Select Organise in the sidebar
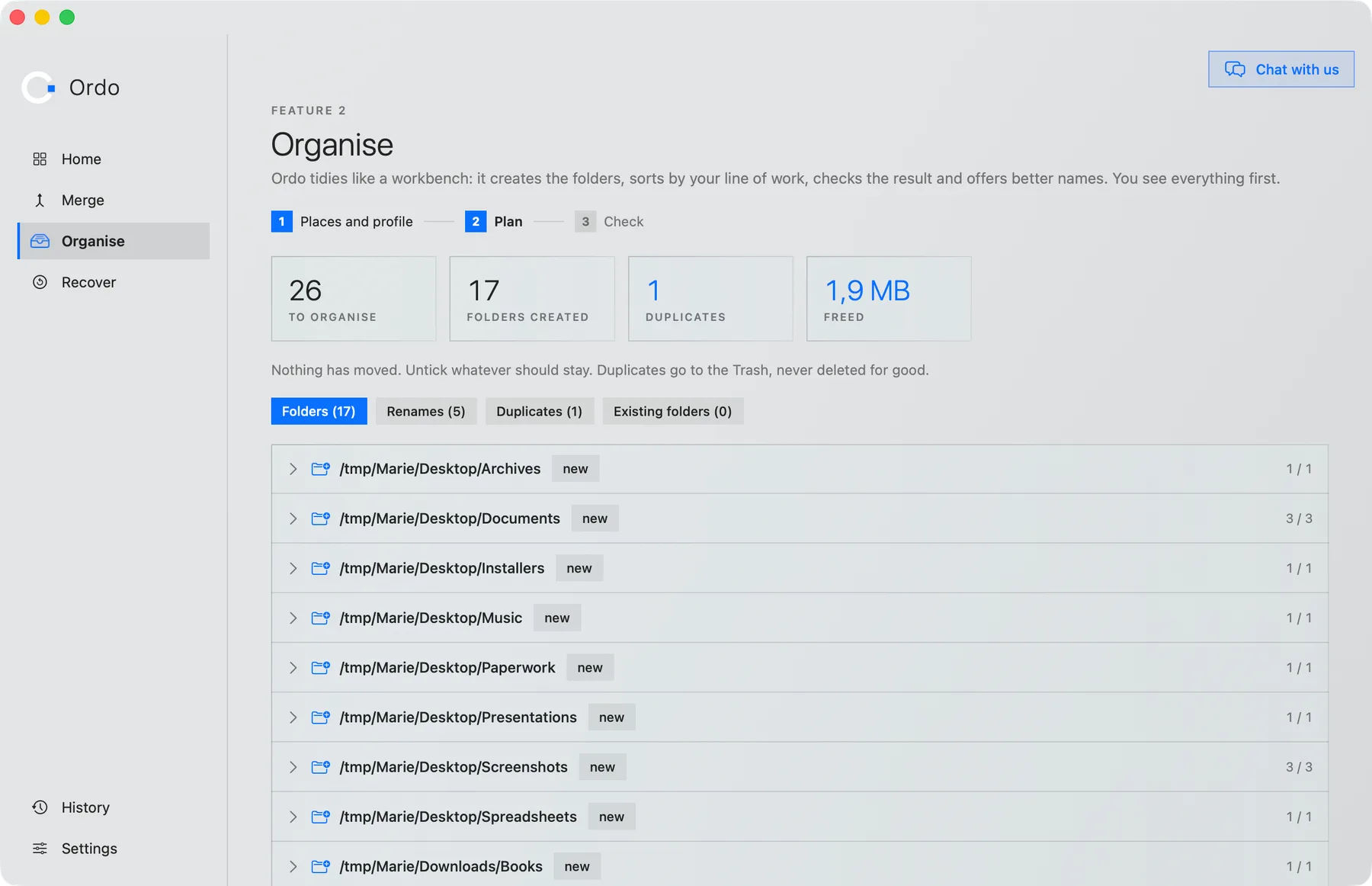 click(x=114, y=241)
